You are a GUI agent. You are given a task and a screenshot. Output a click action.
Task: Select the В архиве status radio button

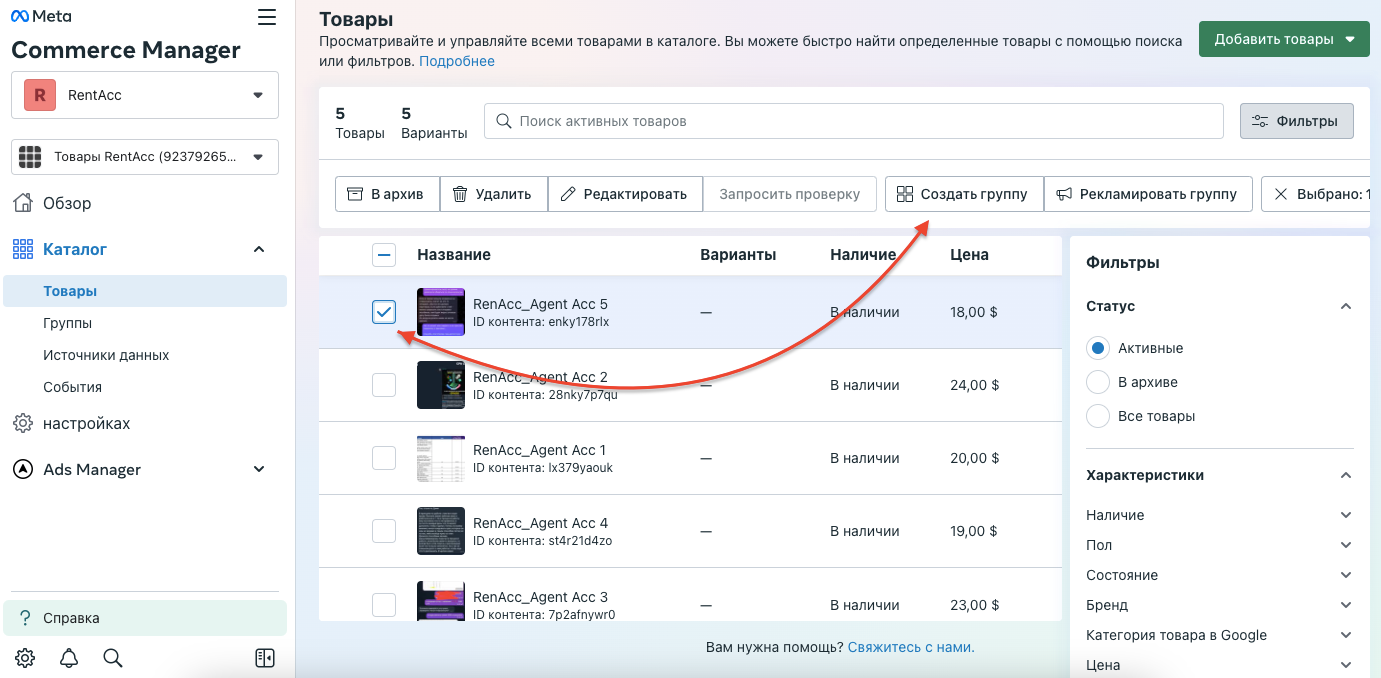tap(1098, 382)
